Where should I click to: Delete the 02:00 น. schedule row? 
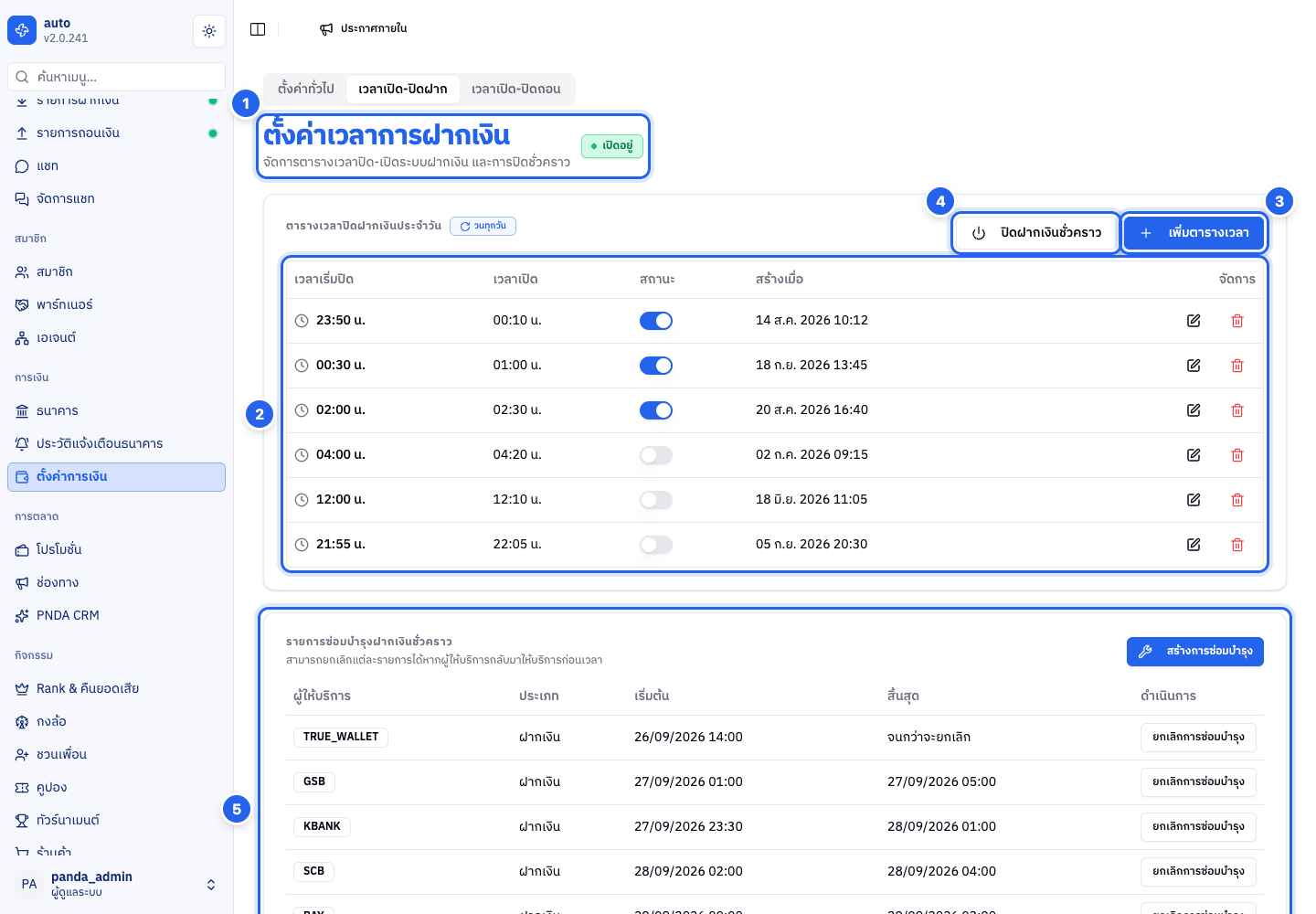tap(1237, 410)
